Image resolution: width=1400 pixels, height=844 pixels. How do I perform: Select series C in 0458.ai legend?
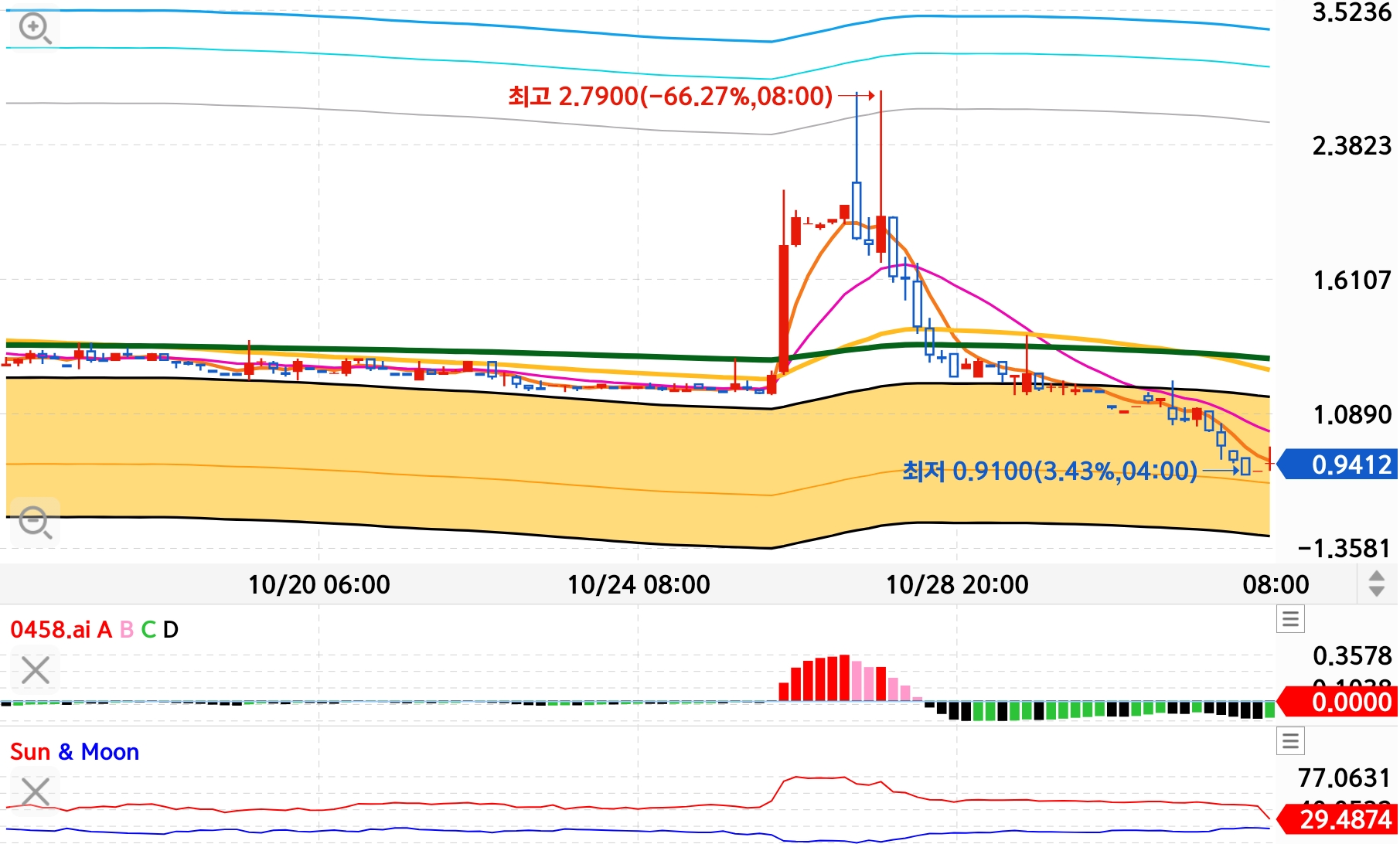(148, 630)
